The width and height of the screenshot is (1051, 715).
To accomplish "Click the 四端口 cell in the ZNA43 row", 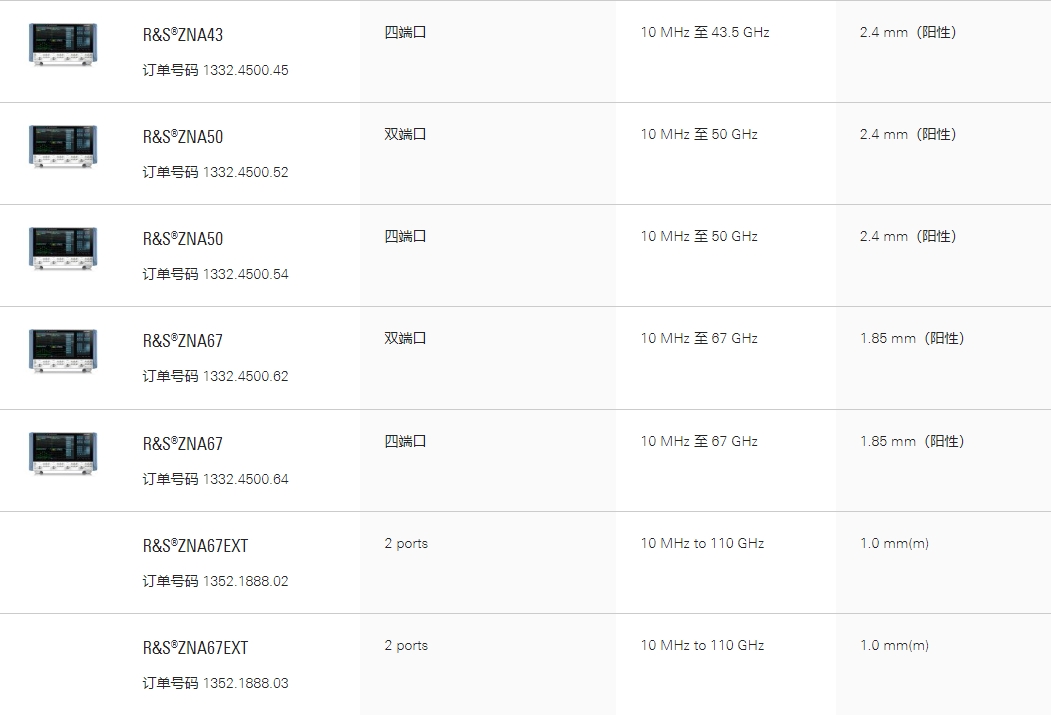I will coord(406,32).
